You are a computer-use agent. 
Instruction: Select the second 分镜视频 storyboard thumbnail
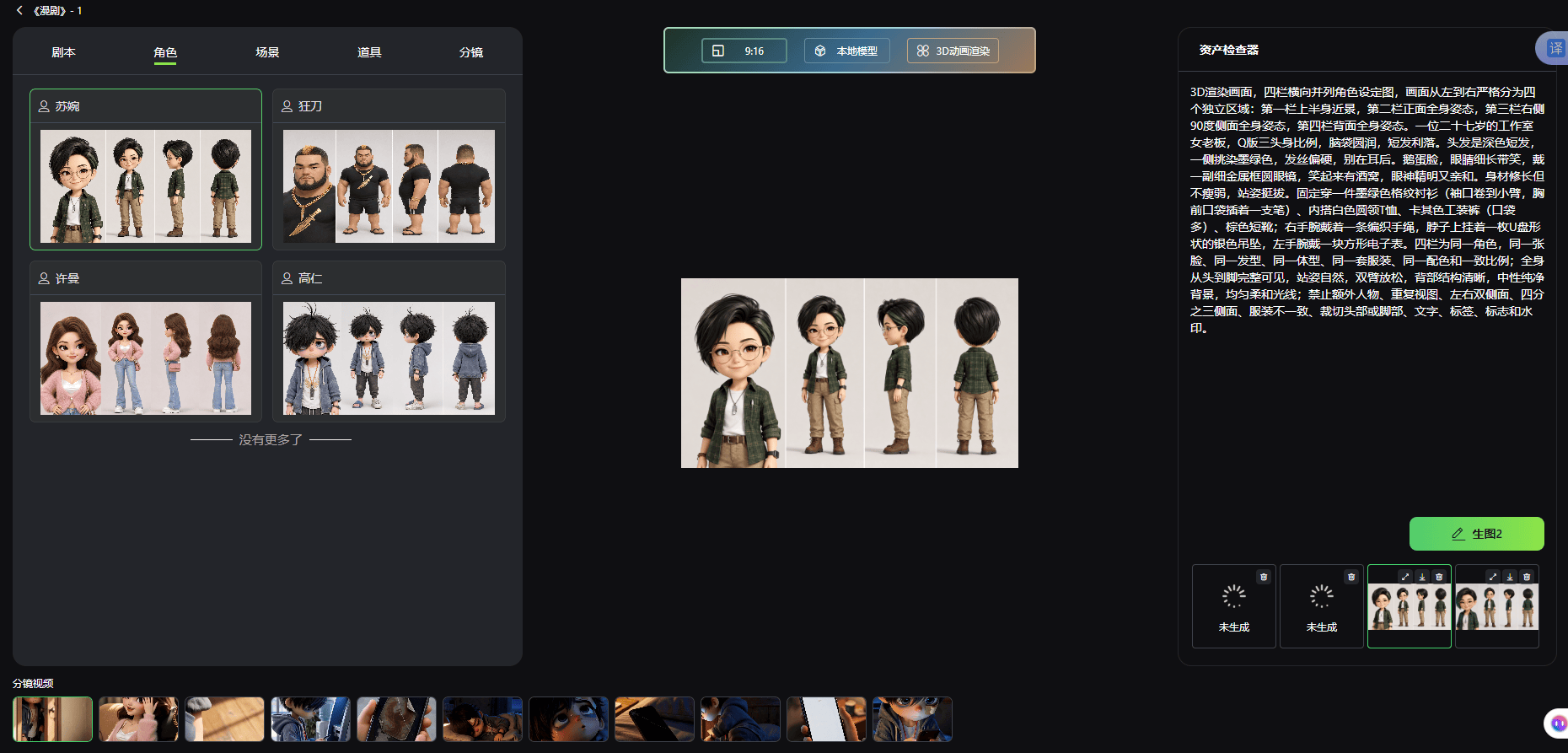pyautogui.click(x=138, y=719)
